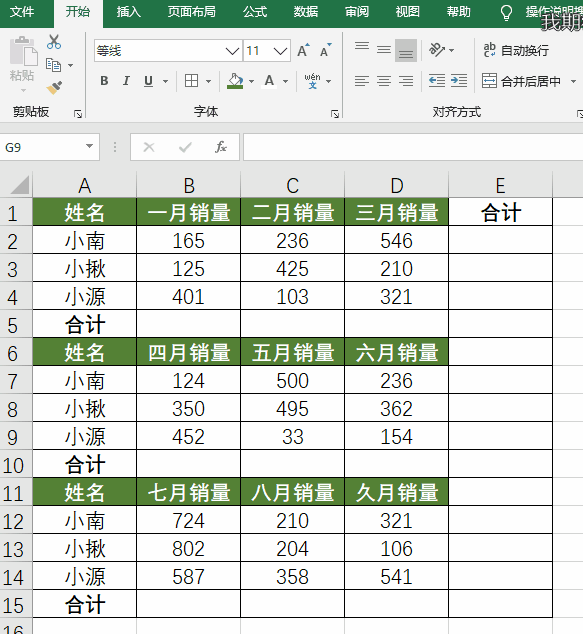Click the Paste (粘贴) clipboard icon

(23, 52)
